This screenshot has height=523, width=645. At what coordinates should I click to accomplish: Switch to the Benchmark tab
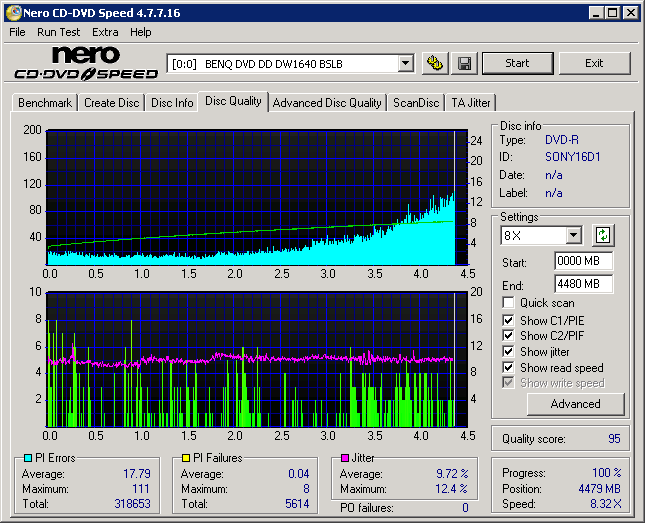(x=45, y=103)
